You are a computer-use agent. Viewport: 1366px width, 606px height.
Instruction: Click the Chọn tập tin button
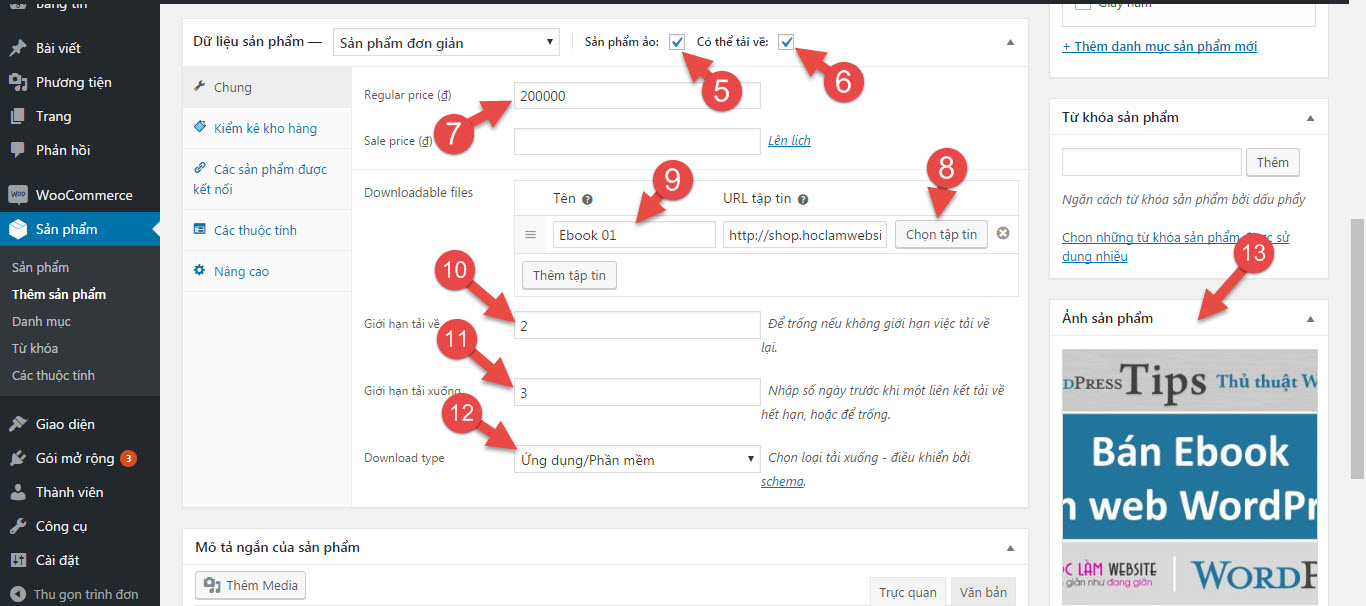coord(941,234)
